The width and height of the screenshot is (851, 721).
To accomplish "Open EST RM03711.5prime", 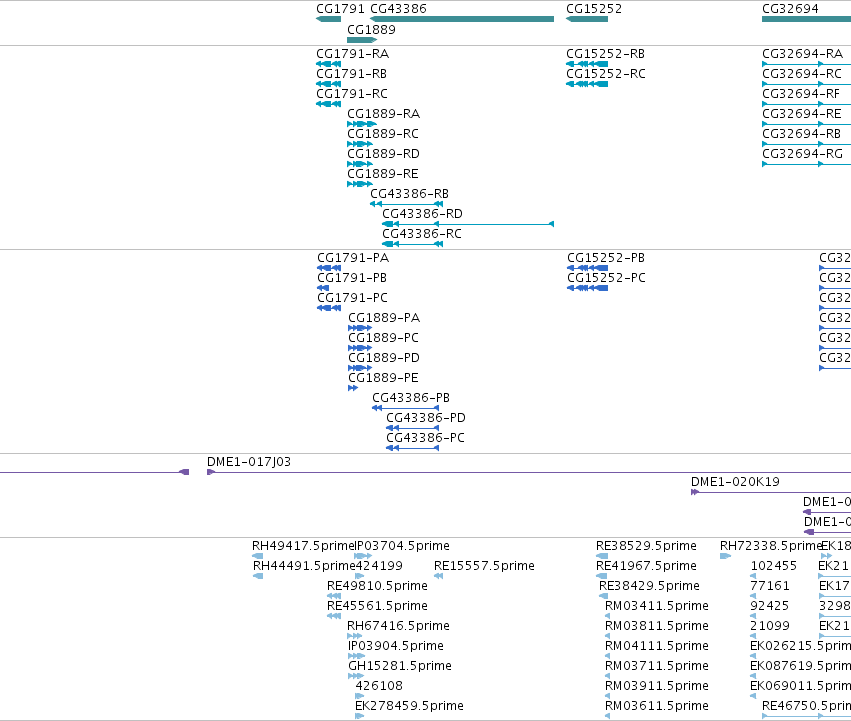I will click(607, 676).
